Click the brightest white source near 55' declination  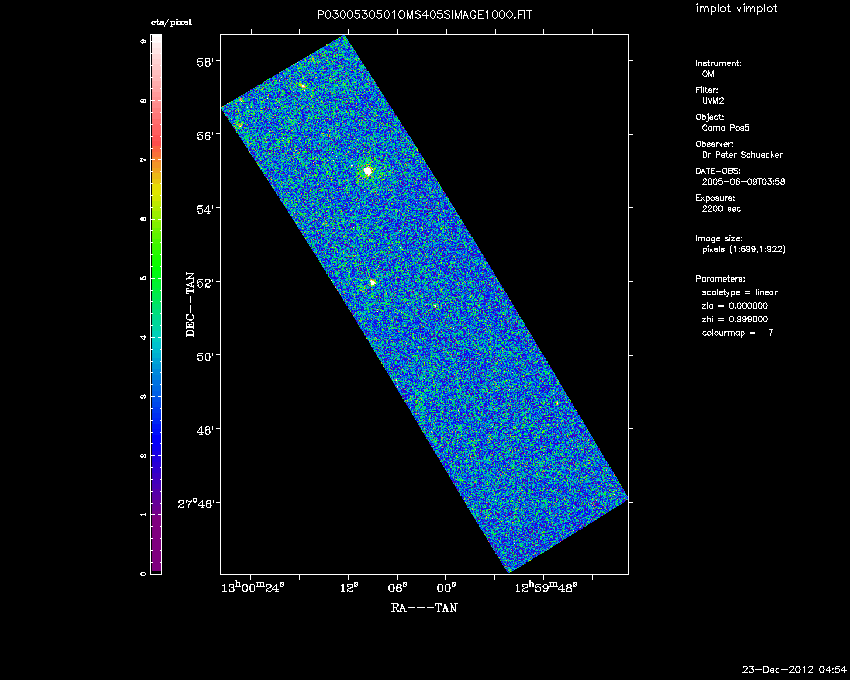click(368, 171)
